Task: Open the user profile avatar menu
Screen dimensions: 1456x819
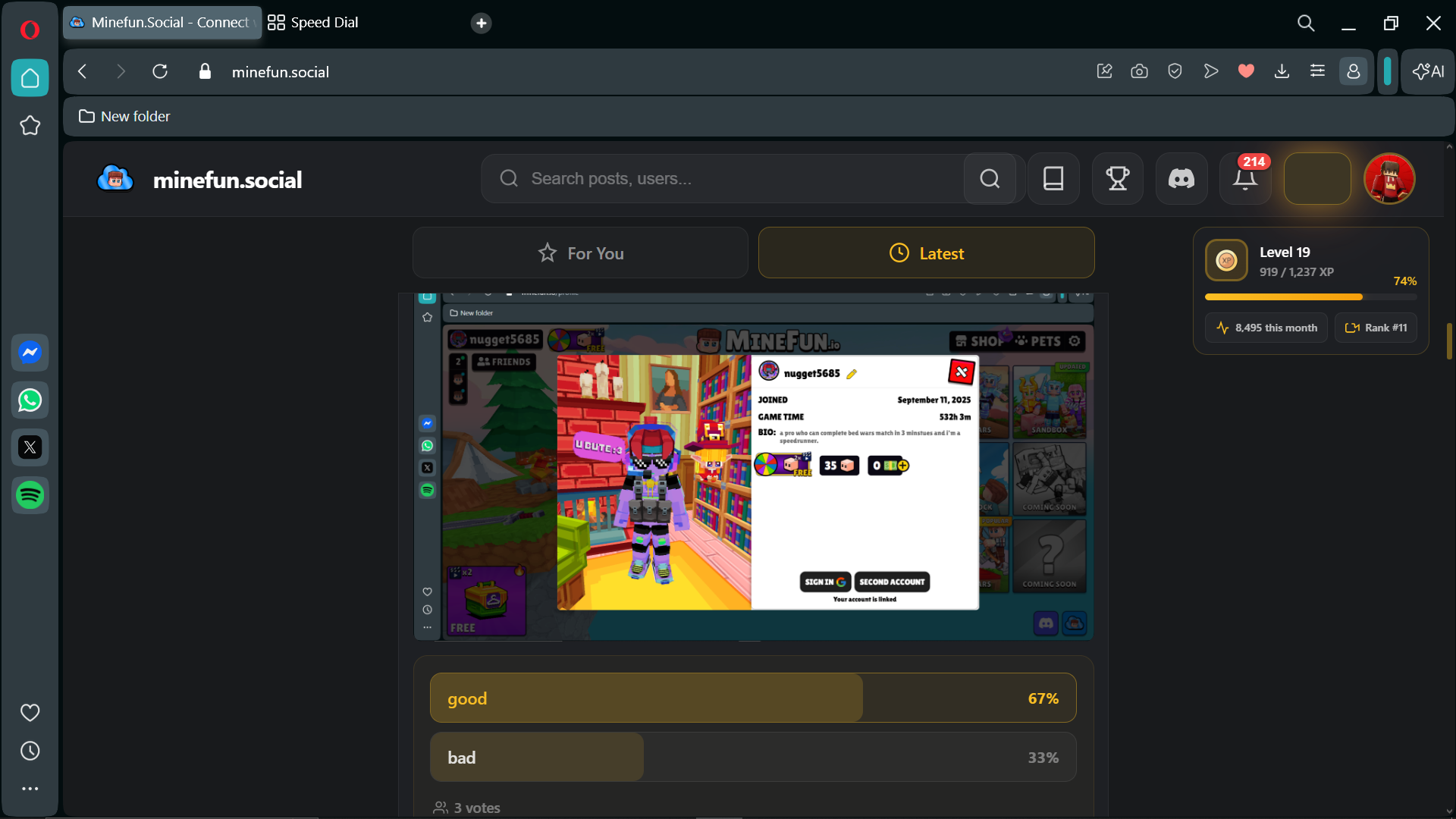Action: tap(1389, 179)
